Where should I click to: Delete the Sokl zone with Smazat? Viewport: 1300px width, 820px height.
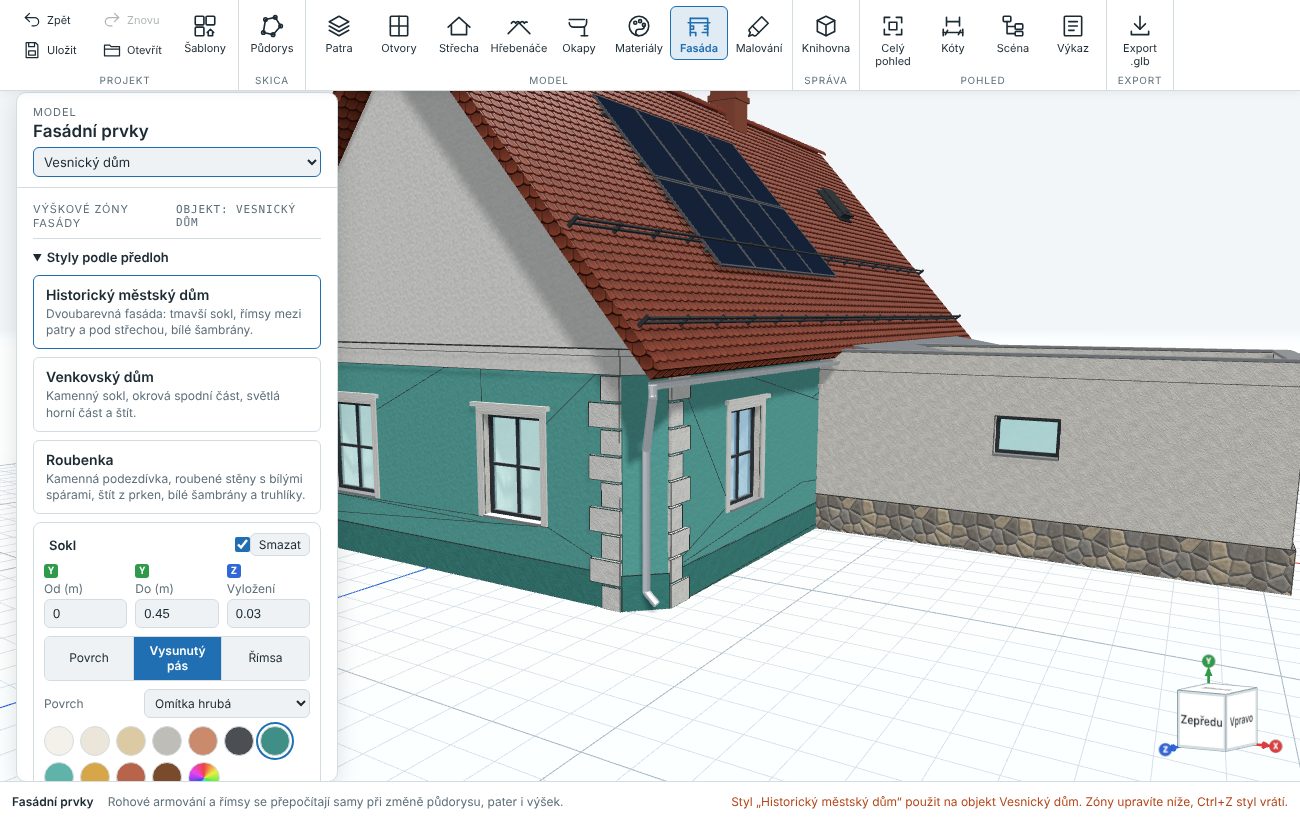tap(282, 545)
